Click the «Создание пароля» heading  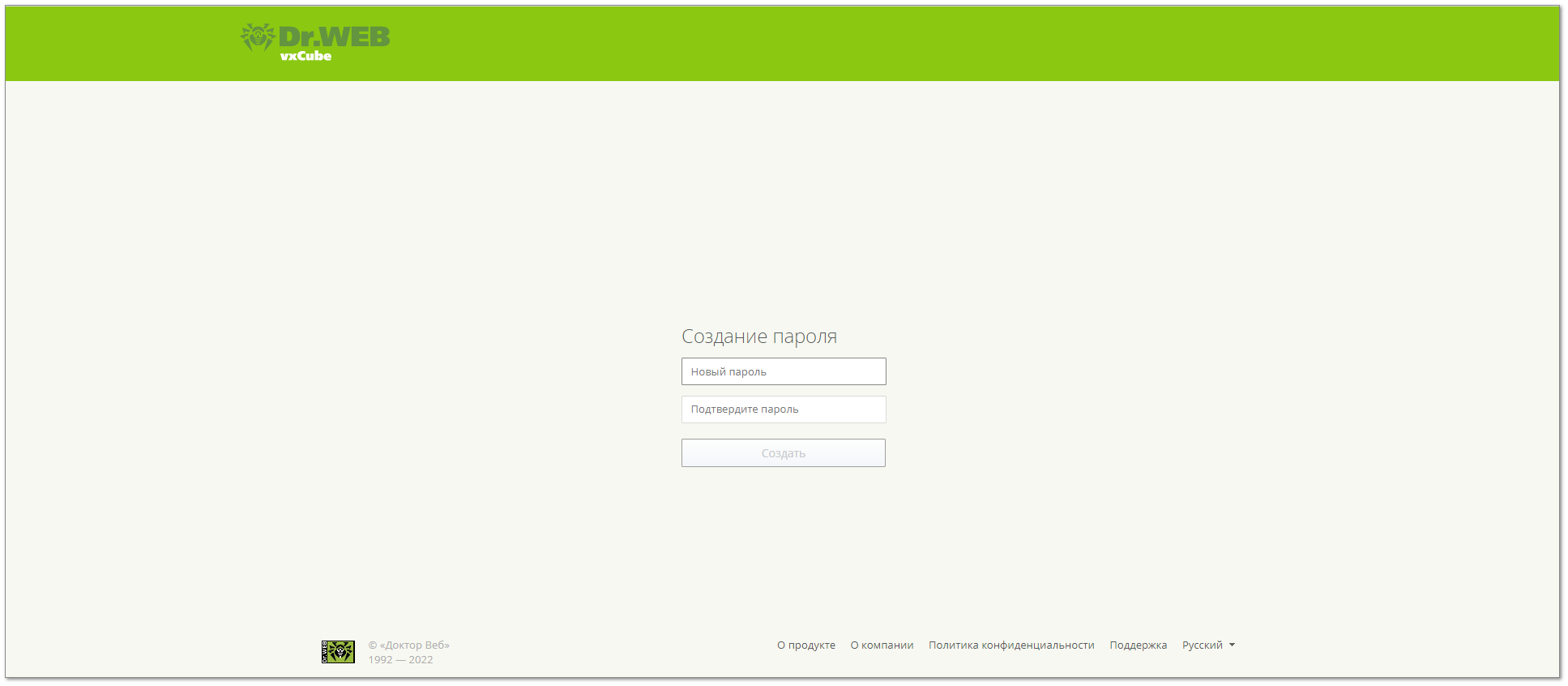(x=758, y=337)
